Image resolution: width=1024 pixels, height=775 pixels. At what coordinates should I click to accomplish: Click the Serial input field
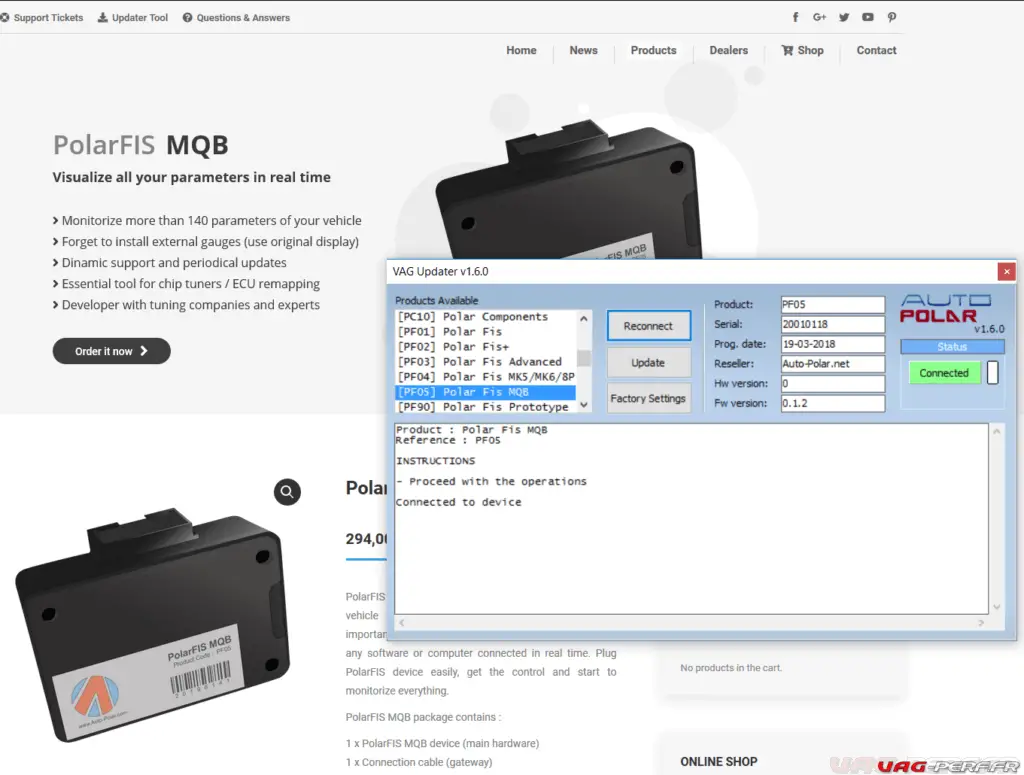(x=833, y=324)
